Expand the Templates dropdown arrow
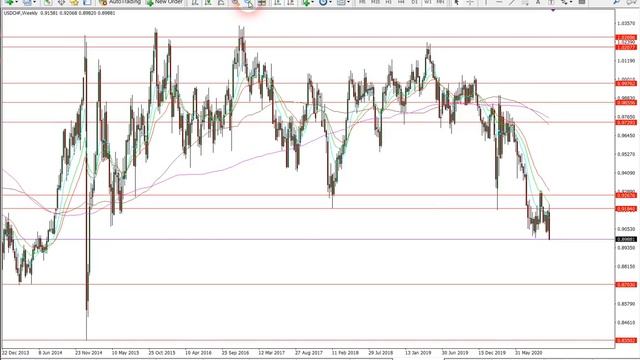 pos(348,2)
